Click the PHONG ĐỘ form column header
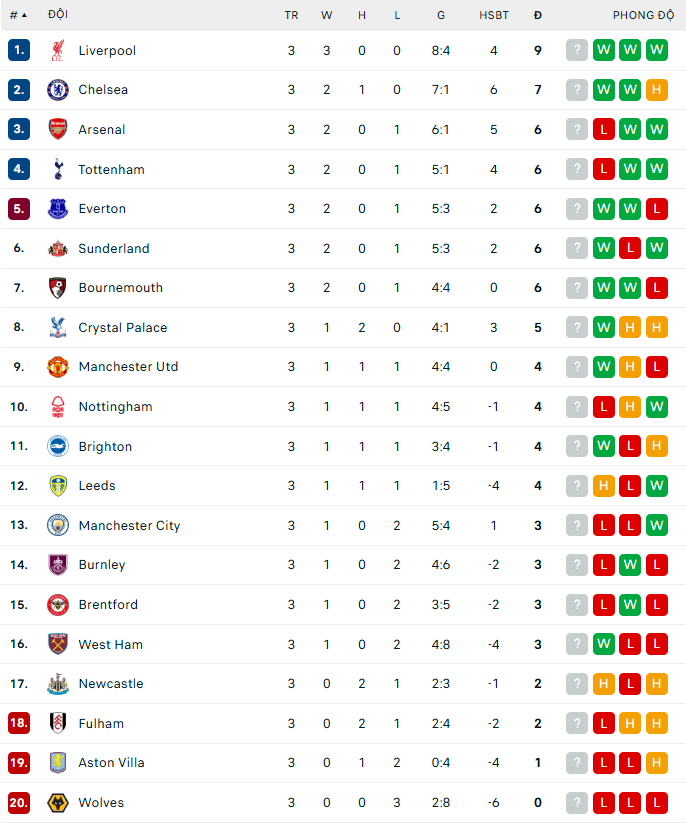Image resolution: width=686 pixels, height=823 pixels. pyautogui.click(x=643, y=15)
